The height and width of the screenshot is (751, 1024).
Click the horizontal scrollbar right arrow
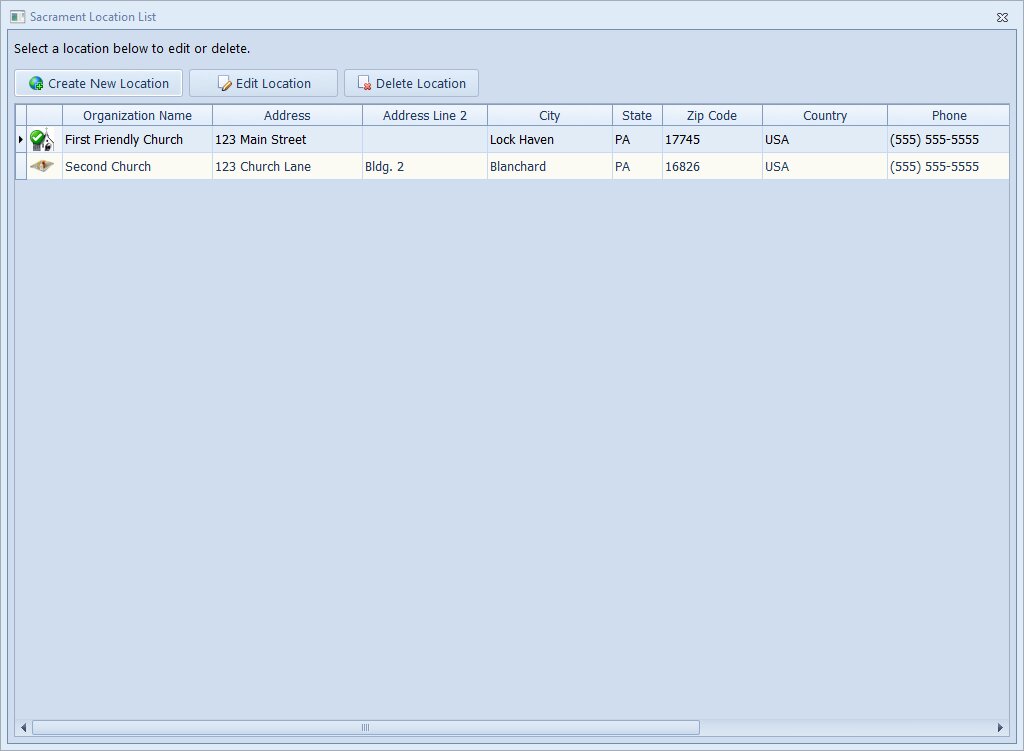(x=1000, y=727)
